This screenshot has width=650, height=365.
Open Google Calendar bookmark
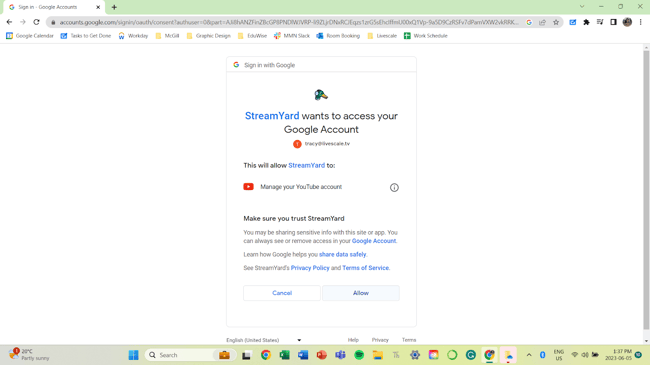click(30, 36)
